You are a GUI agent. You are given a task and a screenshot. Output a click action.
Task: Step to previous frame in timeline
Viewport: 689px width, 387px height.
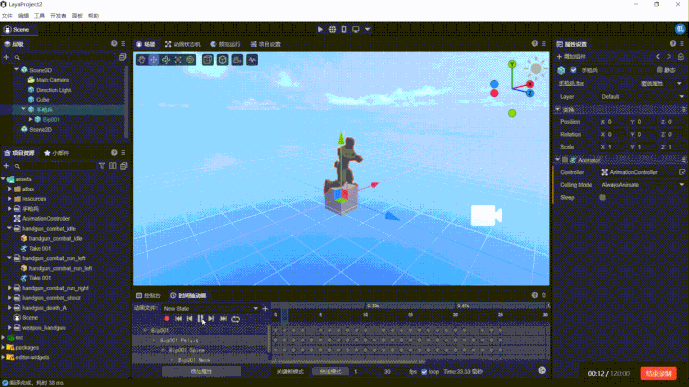[x=189, y=318]
